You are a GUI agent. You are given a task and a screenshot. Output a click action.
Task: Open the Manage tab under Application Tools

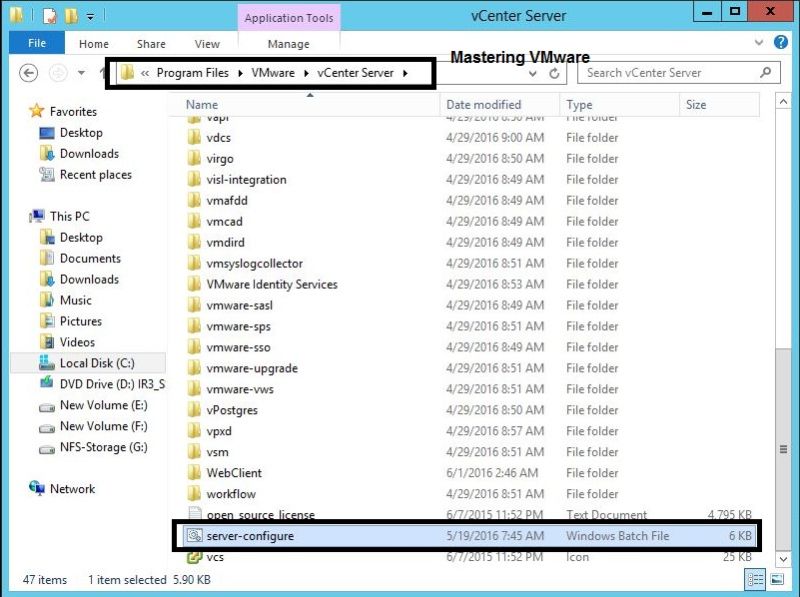pos(289,43)
